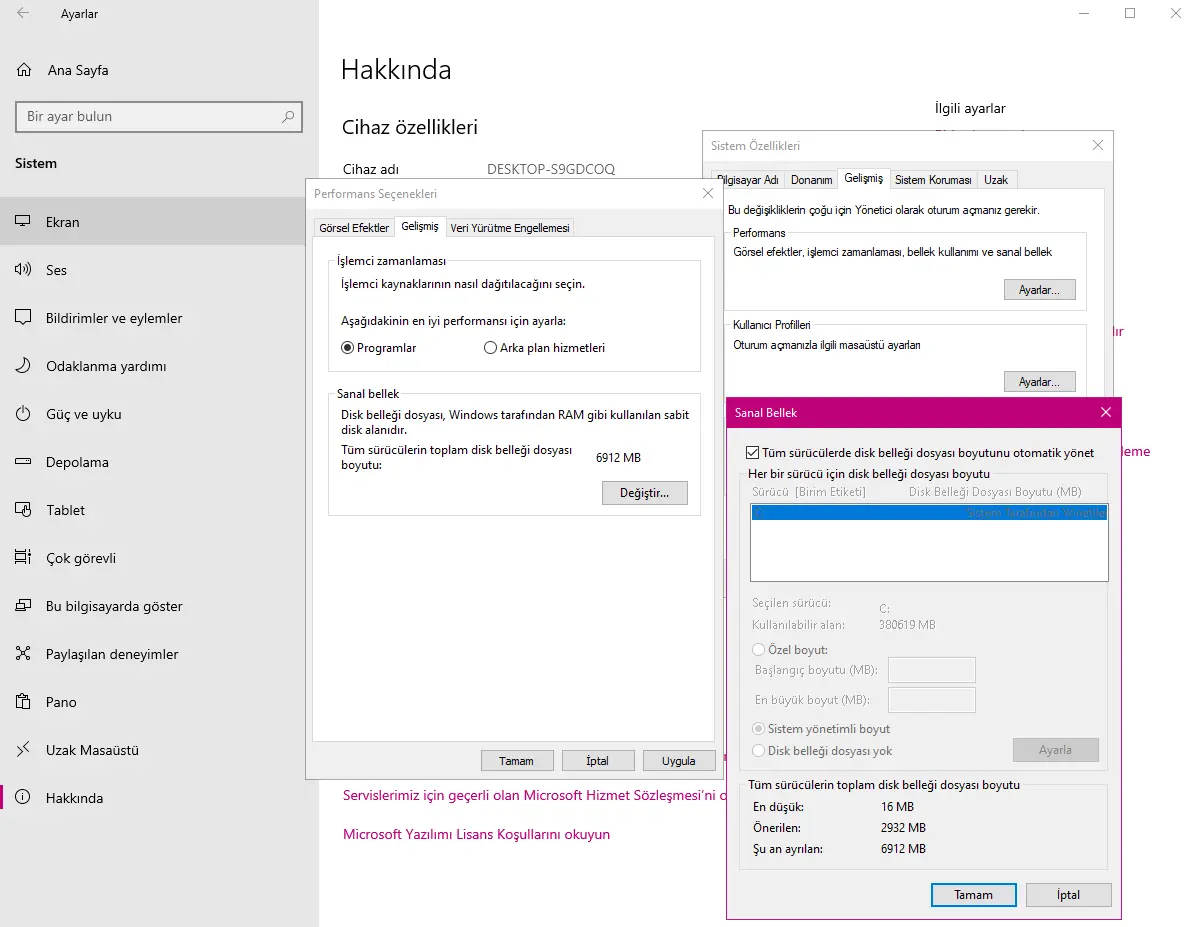Image resolution: width=1196 pixels, height=927 pixels.
Task: Maximize the Ayarlar window
Action: pyautogui.click(x=1130, y=13)
